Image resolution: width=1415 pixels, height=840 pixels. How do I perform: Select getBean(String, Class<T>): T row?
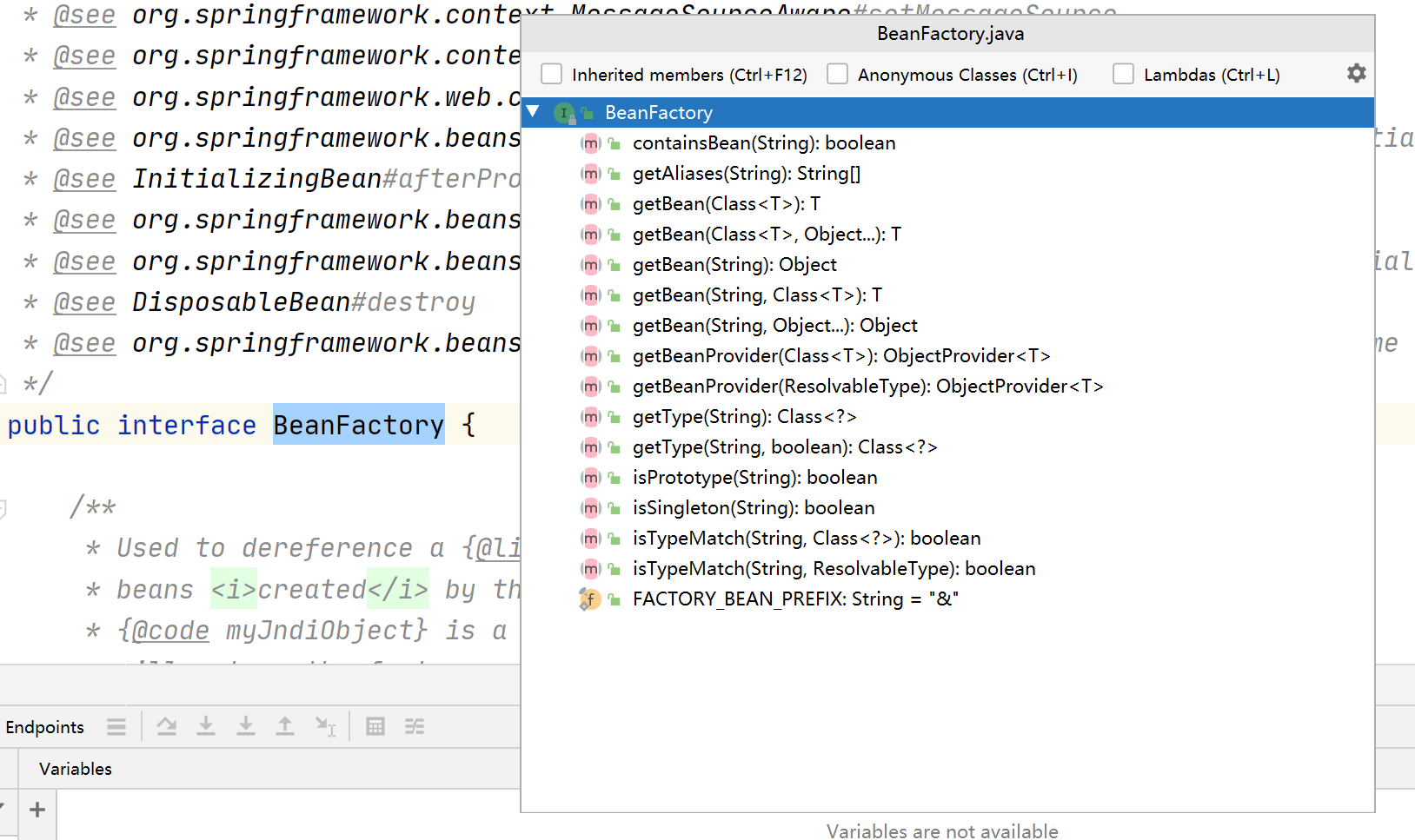click(947, 295)
